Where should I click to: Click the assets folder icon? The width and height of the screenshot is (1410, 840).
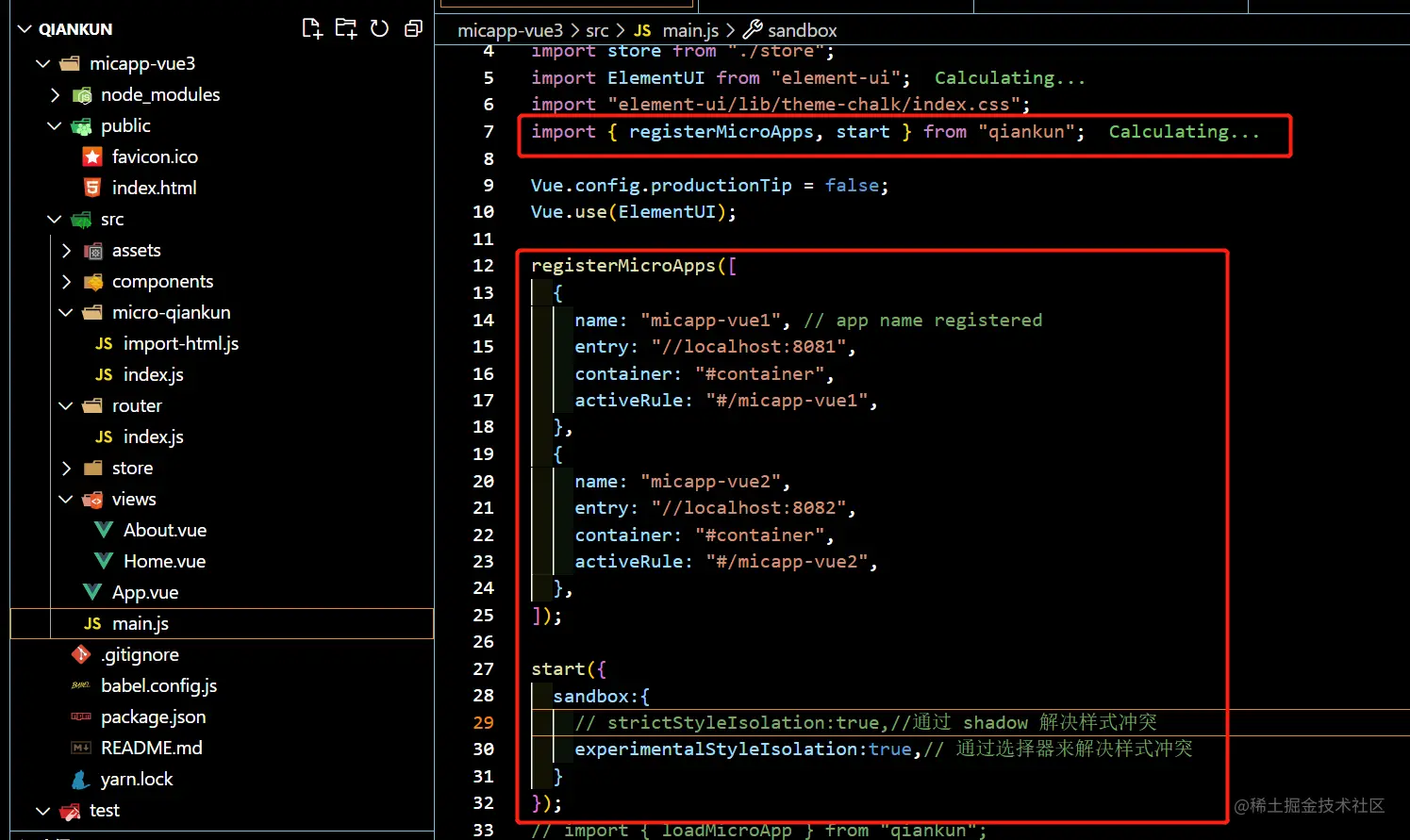click(92, 250)
